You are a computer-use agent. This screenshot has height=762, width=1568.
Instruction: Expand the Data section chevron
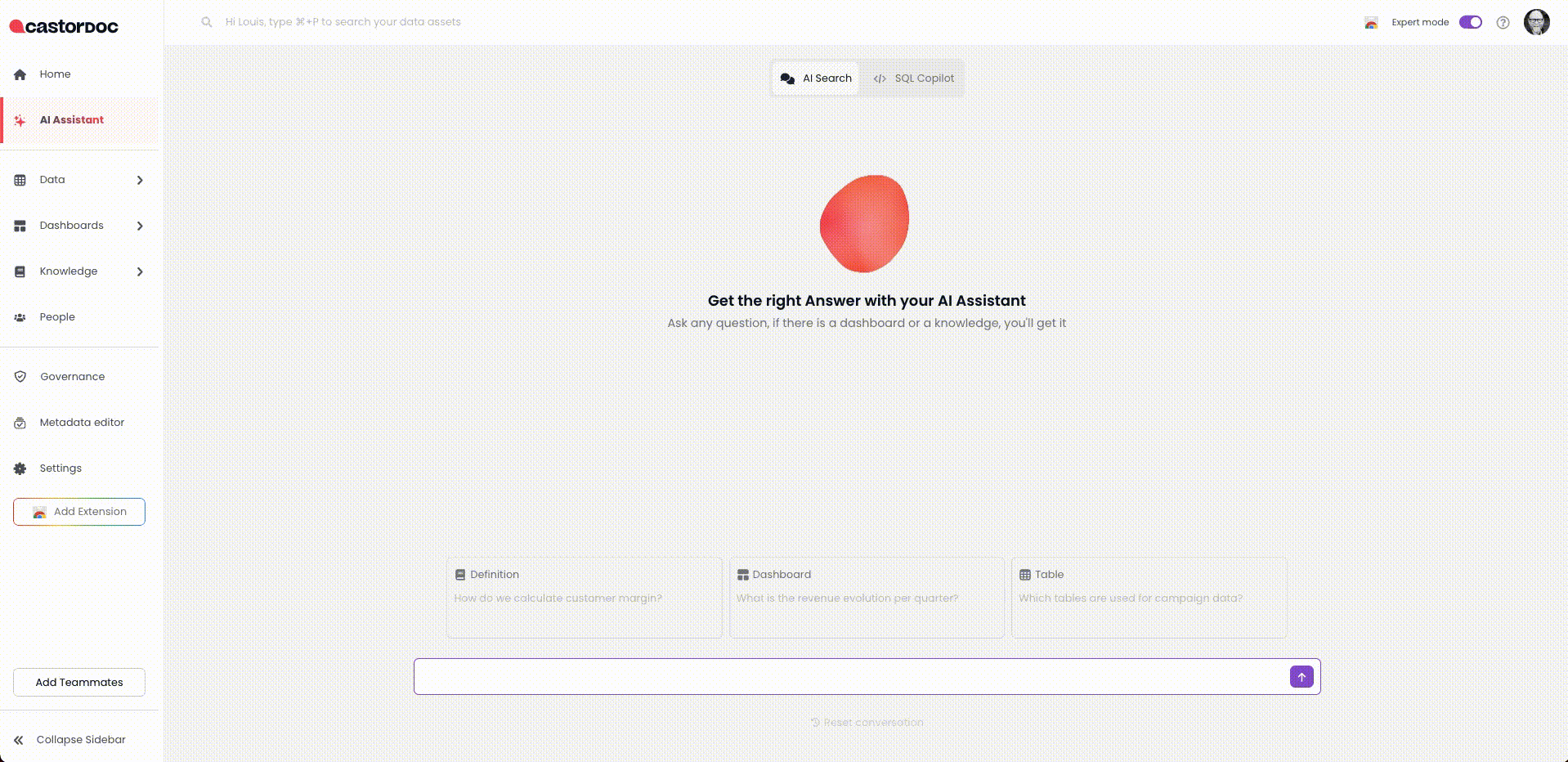click(x=140, y=180)
